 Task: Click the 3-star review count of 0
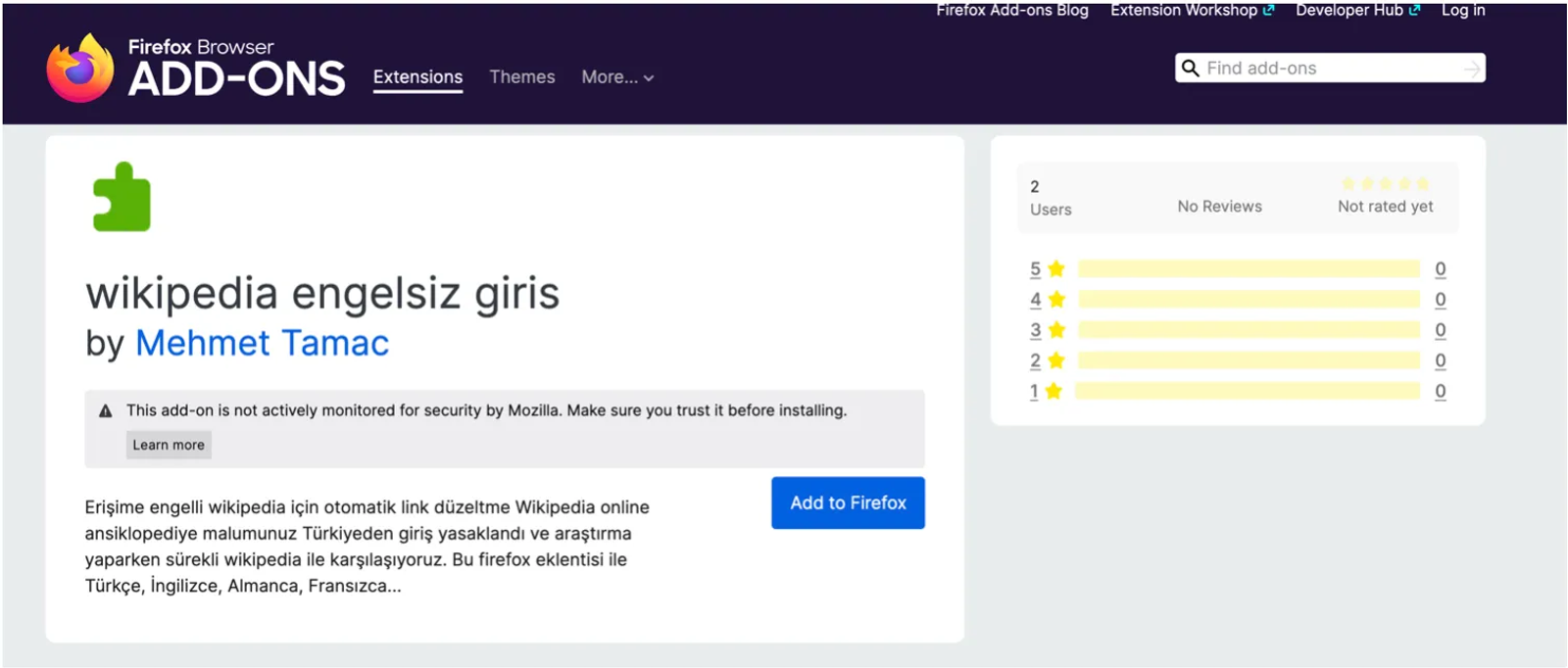[x=1440, y=330]
